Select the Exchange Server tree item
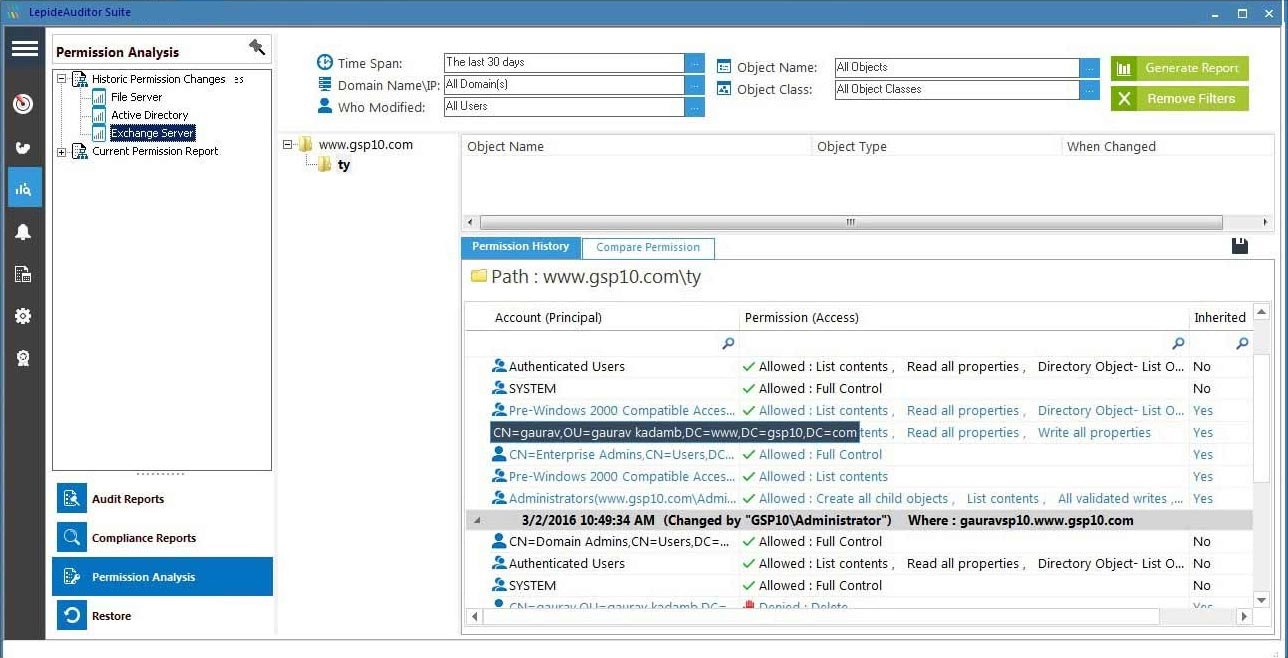1288x658 pixels. (151, 132)
